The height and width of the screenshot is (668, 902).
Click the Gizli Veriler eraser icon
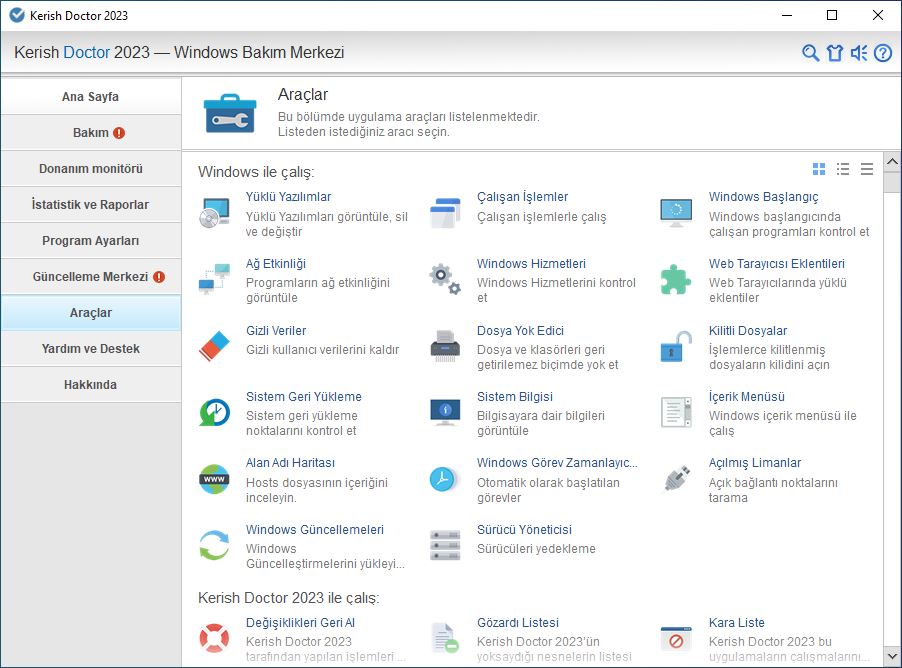click(x=214, y=346)
